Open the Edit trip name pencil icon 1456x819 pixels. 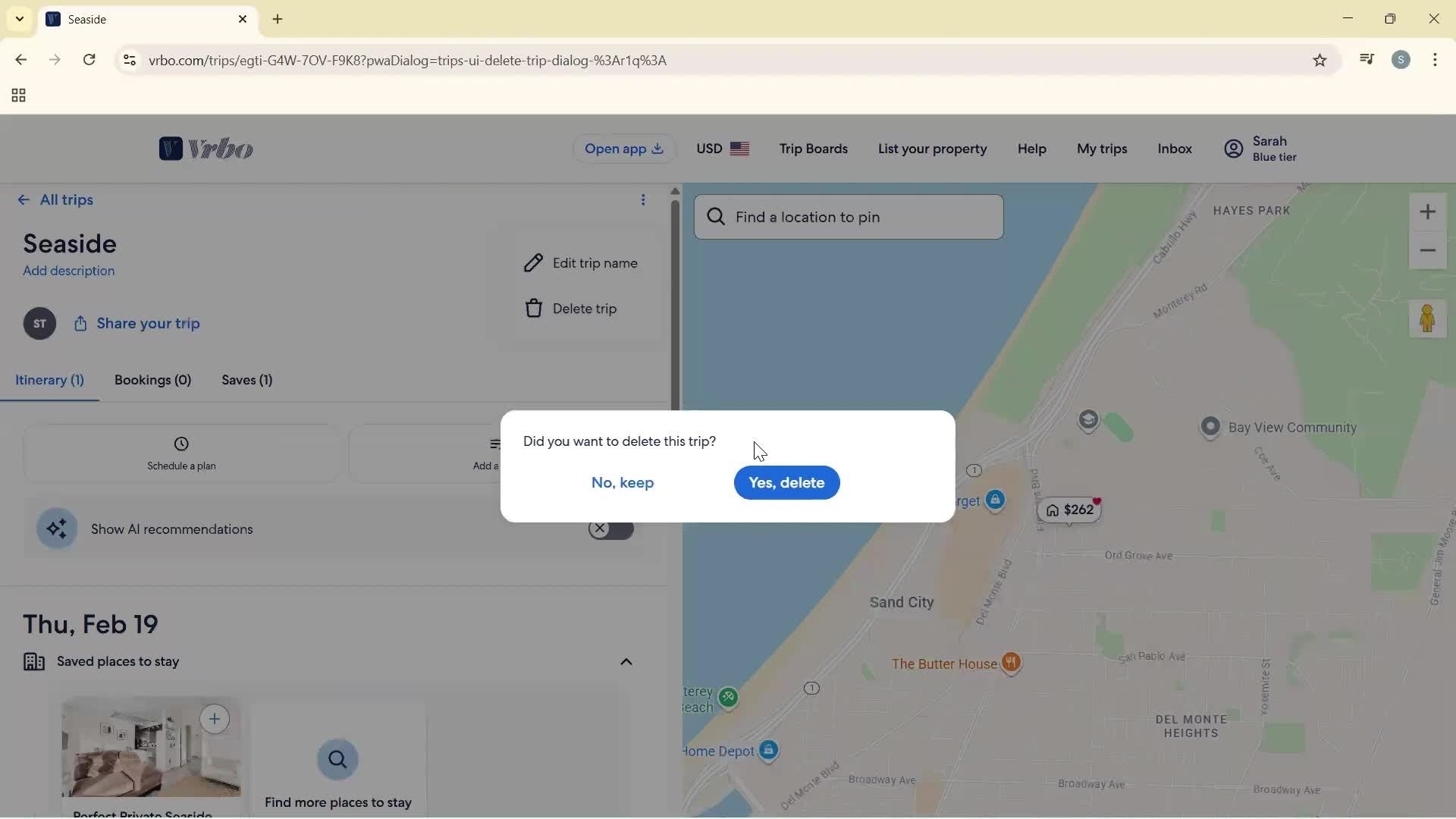point(534,262)
